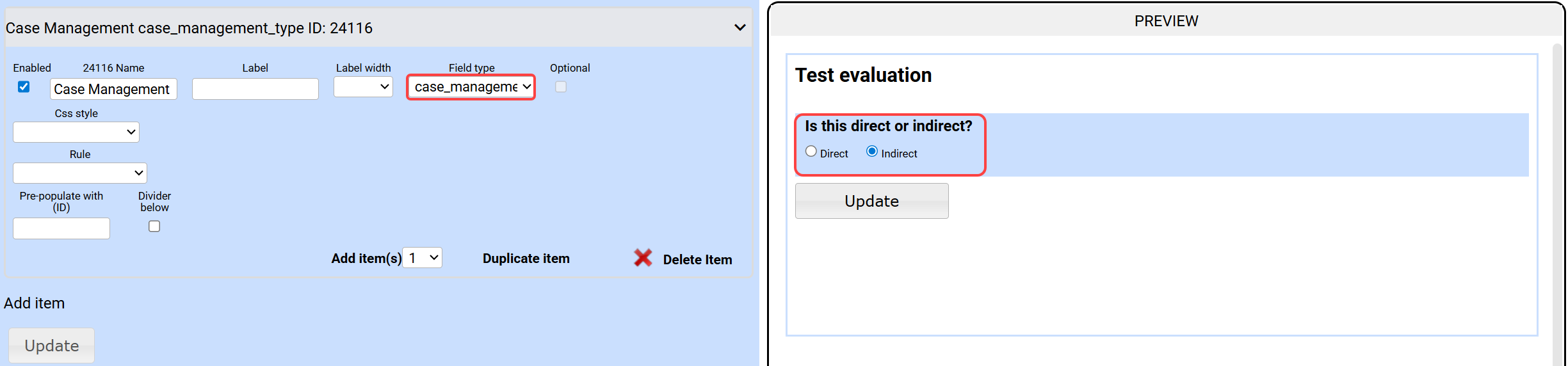The height and width of the screenshot is (366, 1568).
Task: Open the Label width dropdown
Action: (363, 87)
